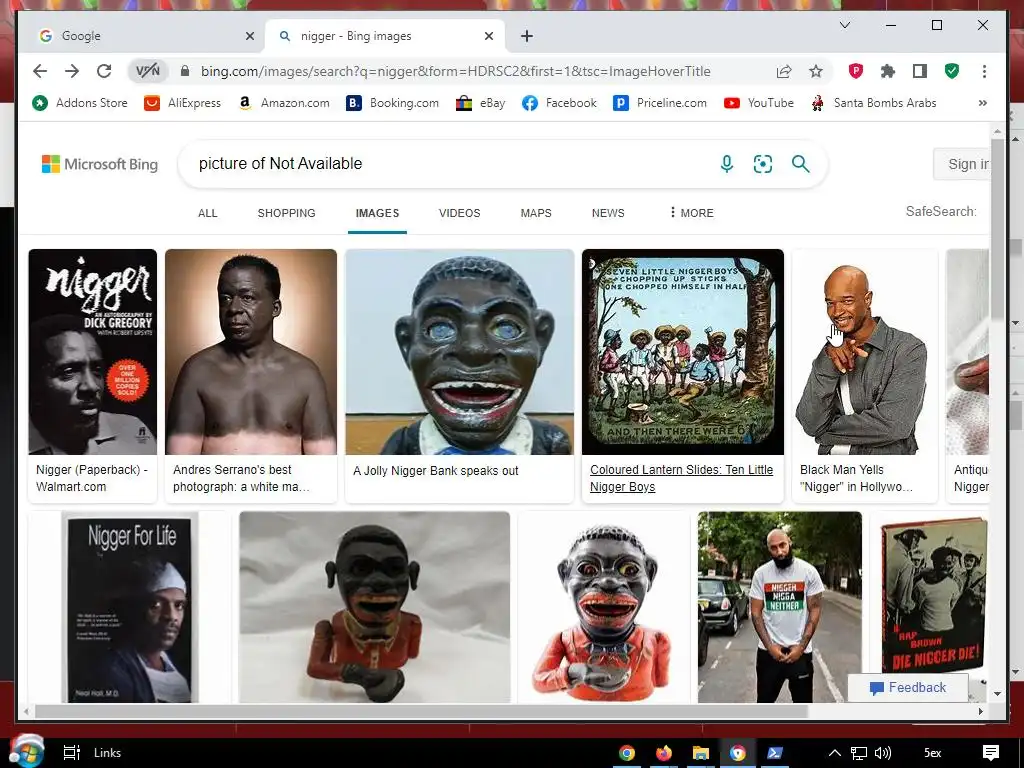This screenshot has width=1024, height=768.
Task: View site info via the padlock icon
Action: 185,71
